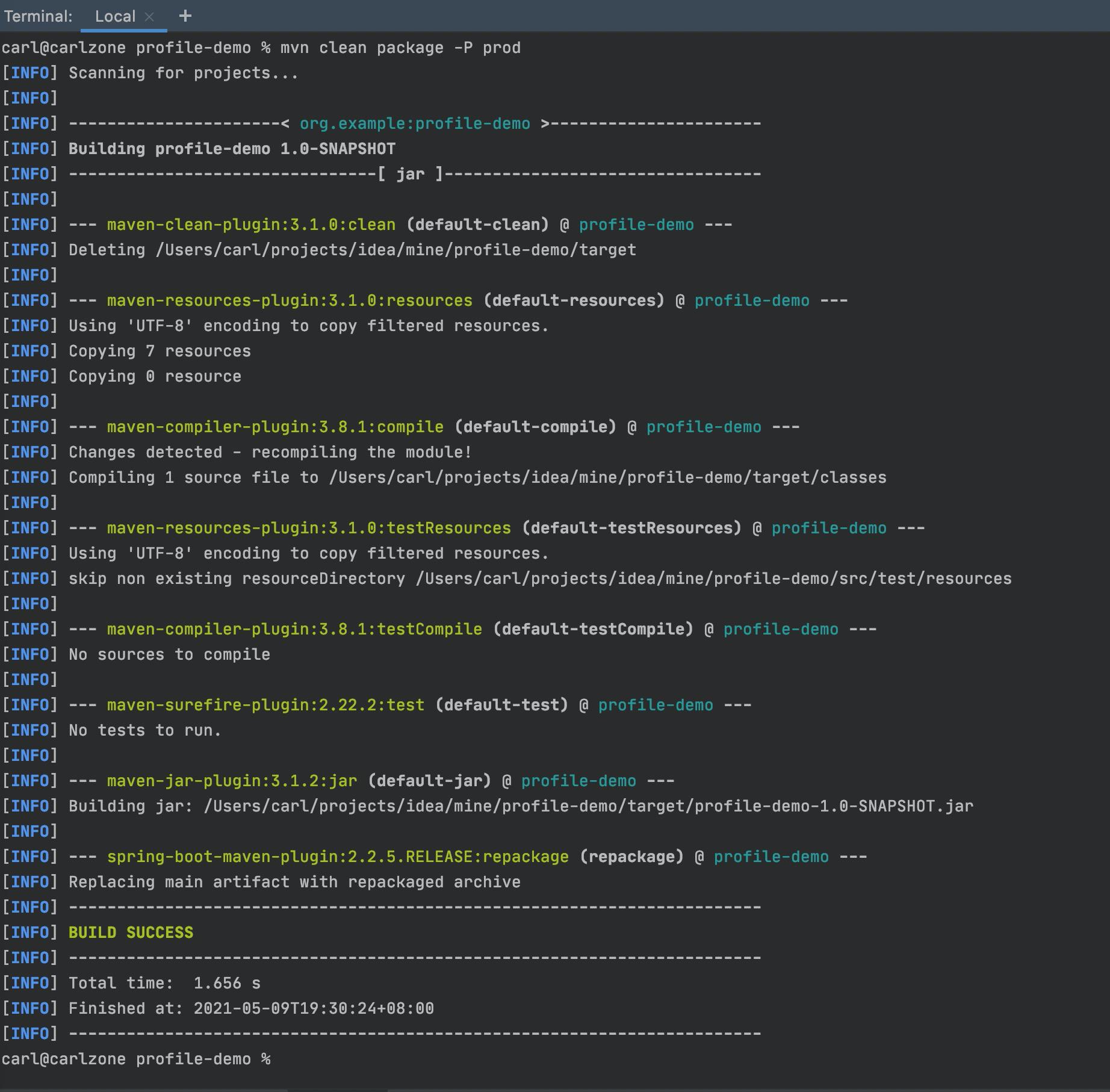1110x1092 pixels.
Task: Click the final command prompt line
Action: (x=136, y=1059)
